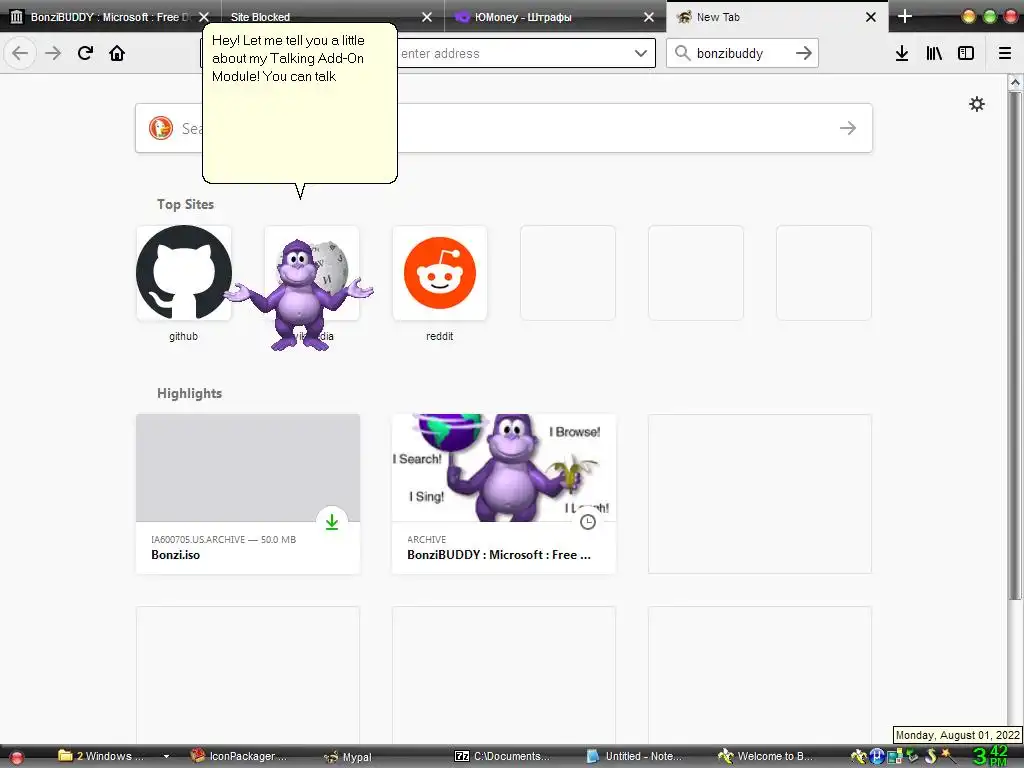The height and width of the screenshot is (768, 1024).
Task: Click the magnifier icon in search box
Action: [682, 53]
